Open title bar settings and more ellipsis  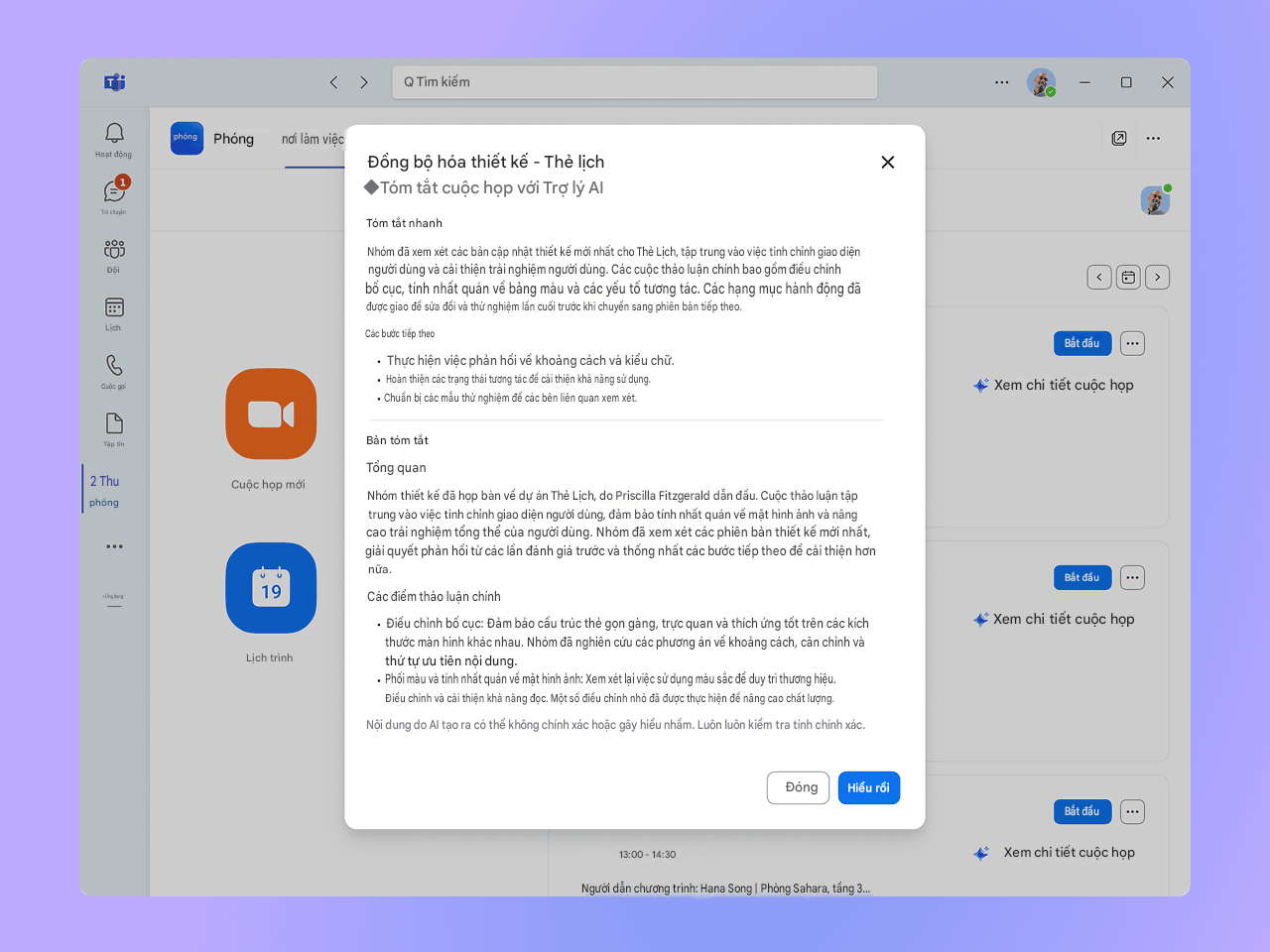point(1002,82)
